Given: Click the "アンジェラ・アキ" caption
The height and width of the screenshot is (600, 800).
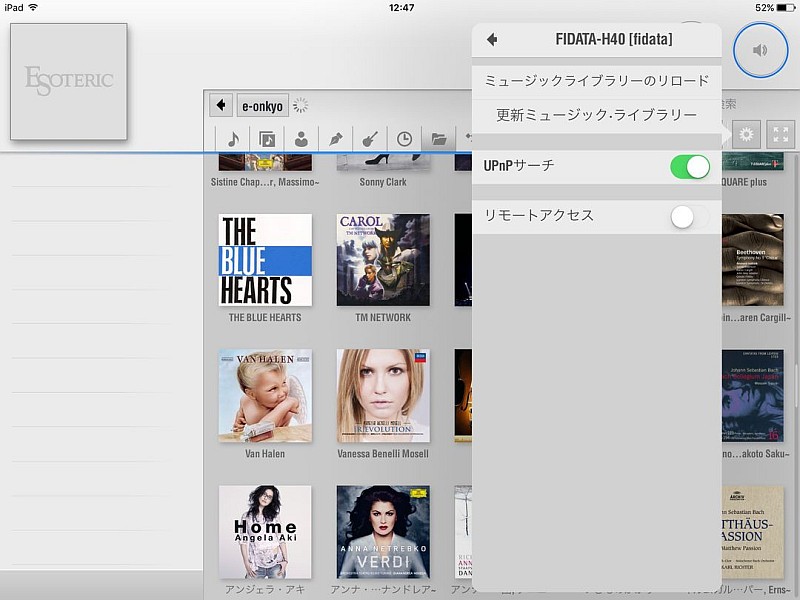Looking at the screenshot, I should (x=265, y=589).
